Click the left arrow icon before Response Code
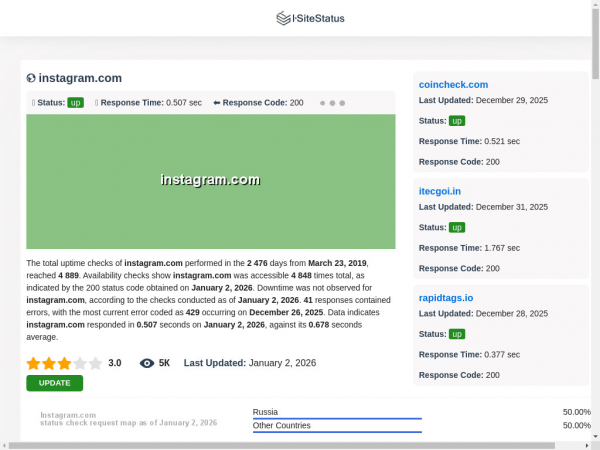This screenshot has height=450, width=600. click(x=216, y=103)
